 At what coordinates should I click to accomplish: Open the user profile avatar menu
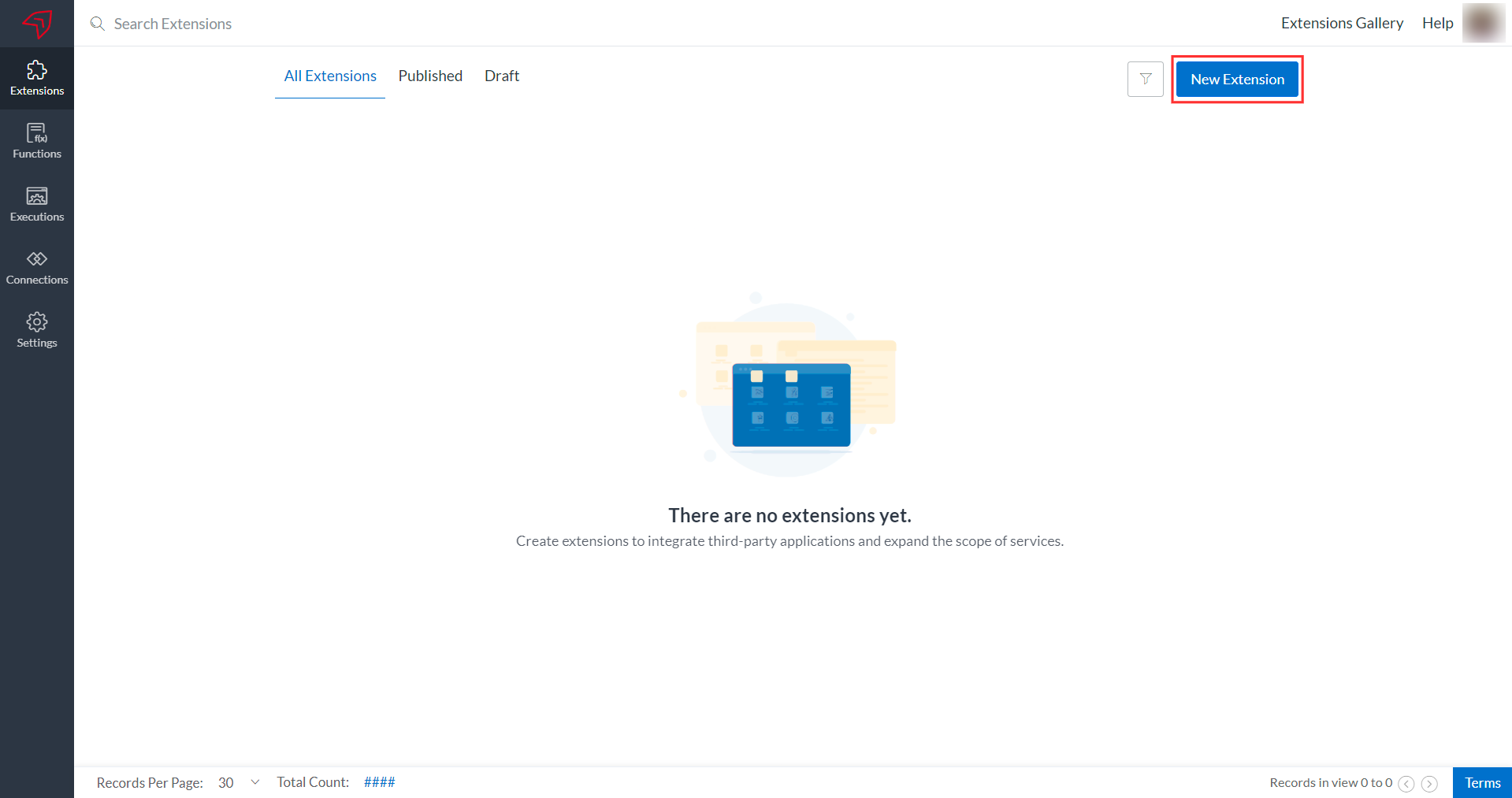[1483, 23]
